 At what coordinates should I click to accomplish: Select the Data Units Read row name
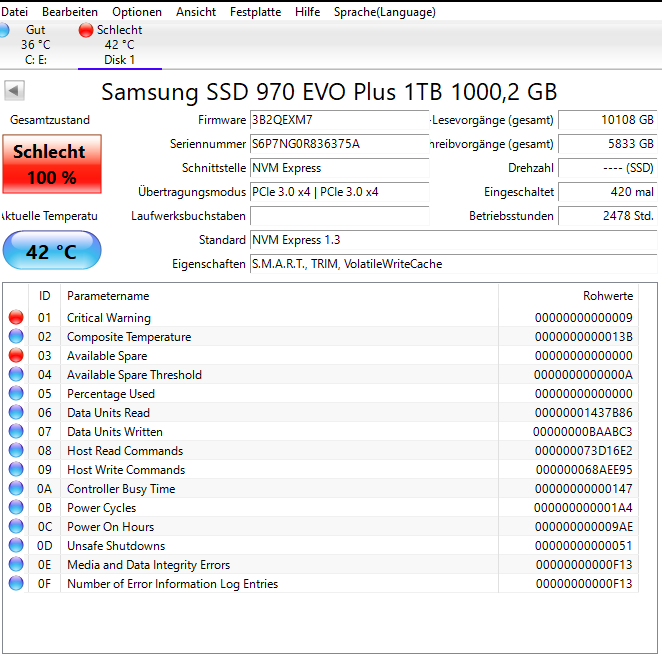click(x=109, y=413)
